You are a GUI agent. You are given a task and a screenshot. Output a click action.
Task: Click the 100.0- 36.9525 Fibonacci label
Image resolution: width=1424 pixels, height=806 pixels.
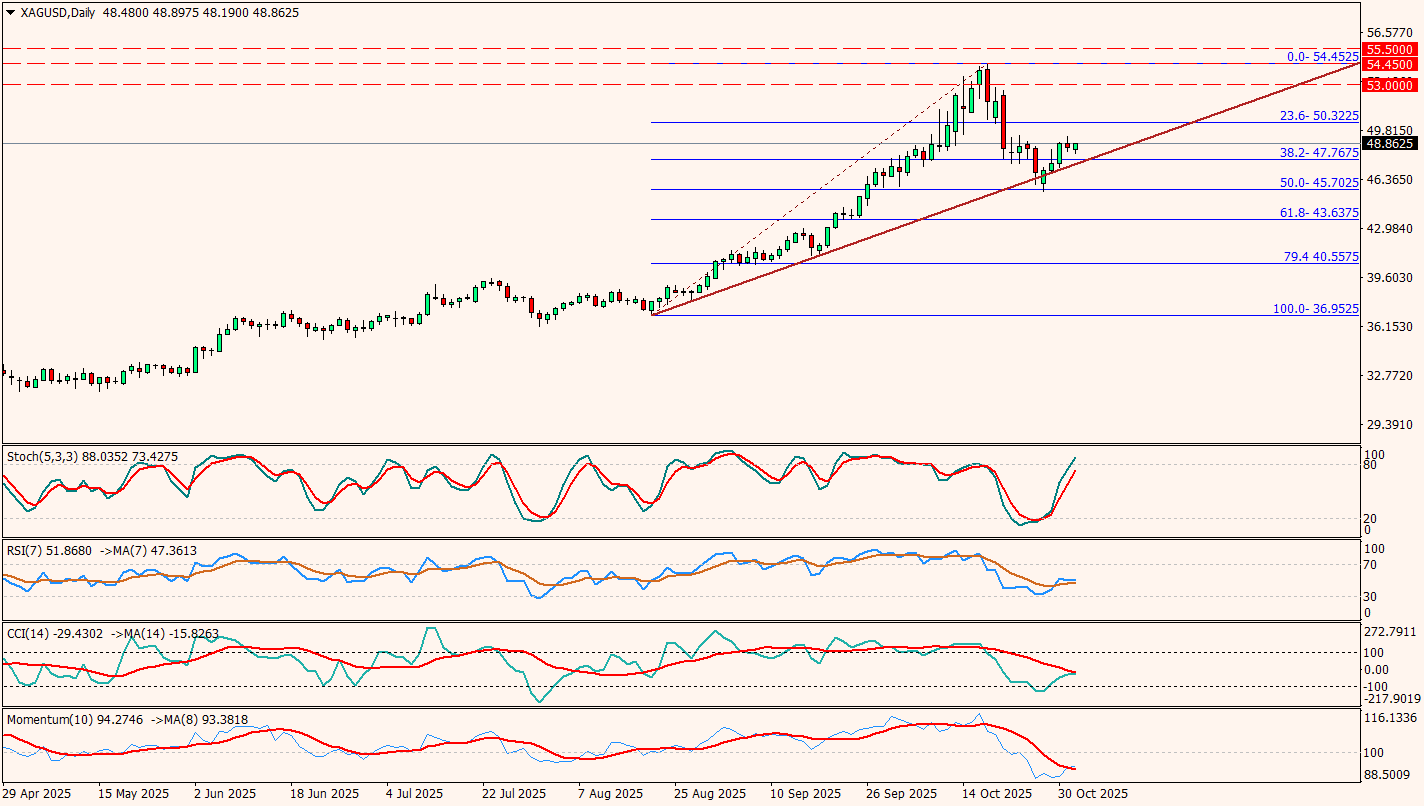(1315, 309)
